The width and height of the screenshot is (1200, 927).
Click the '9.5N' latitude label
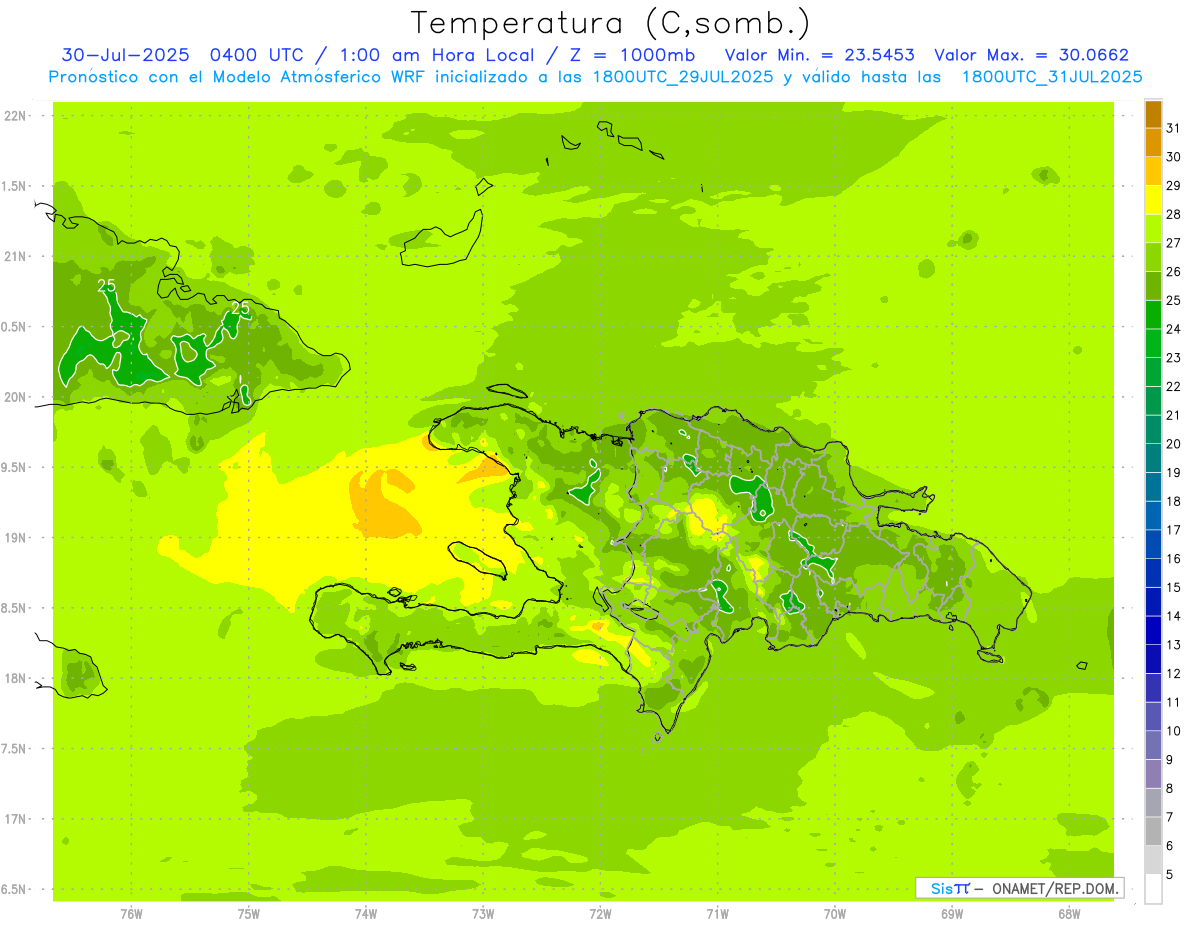pyautogui.click(x=14, y=468)
